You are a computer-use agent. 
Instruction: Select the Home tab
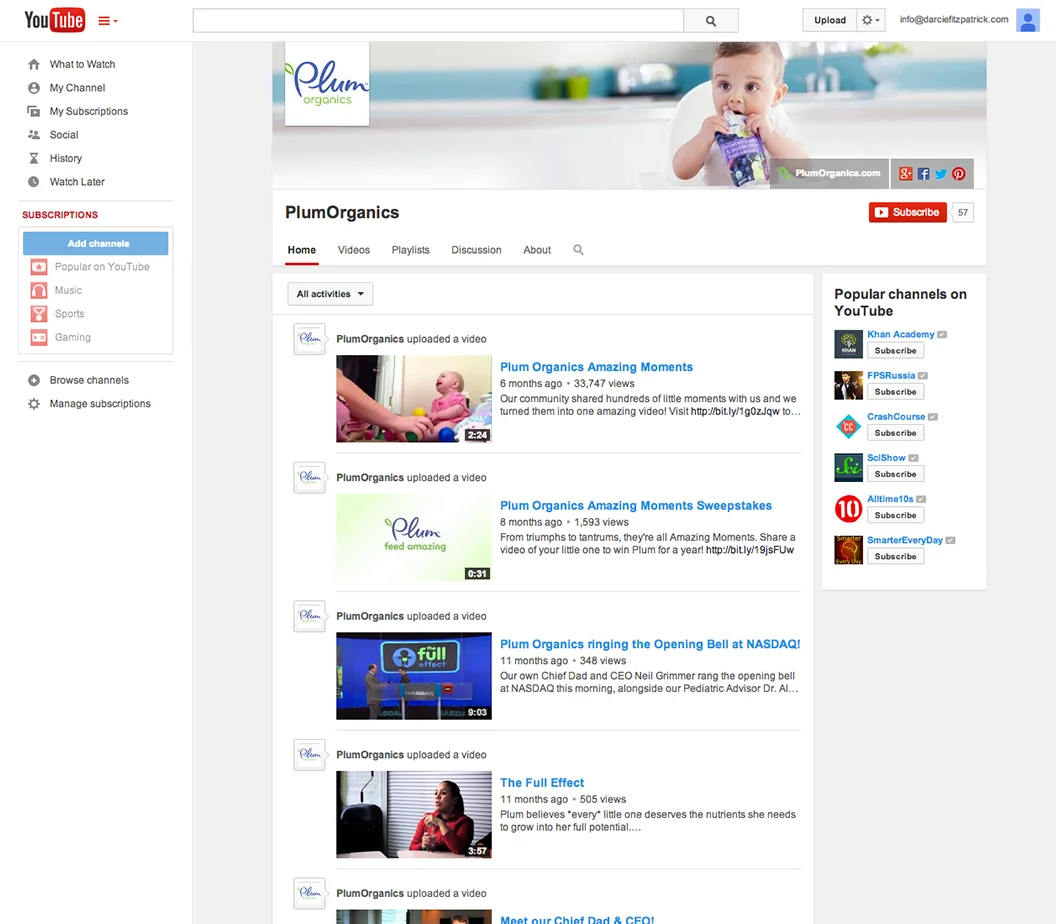click(x=302, y=250)
